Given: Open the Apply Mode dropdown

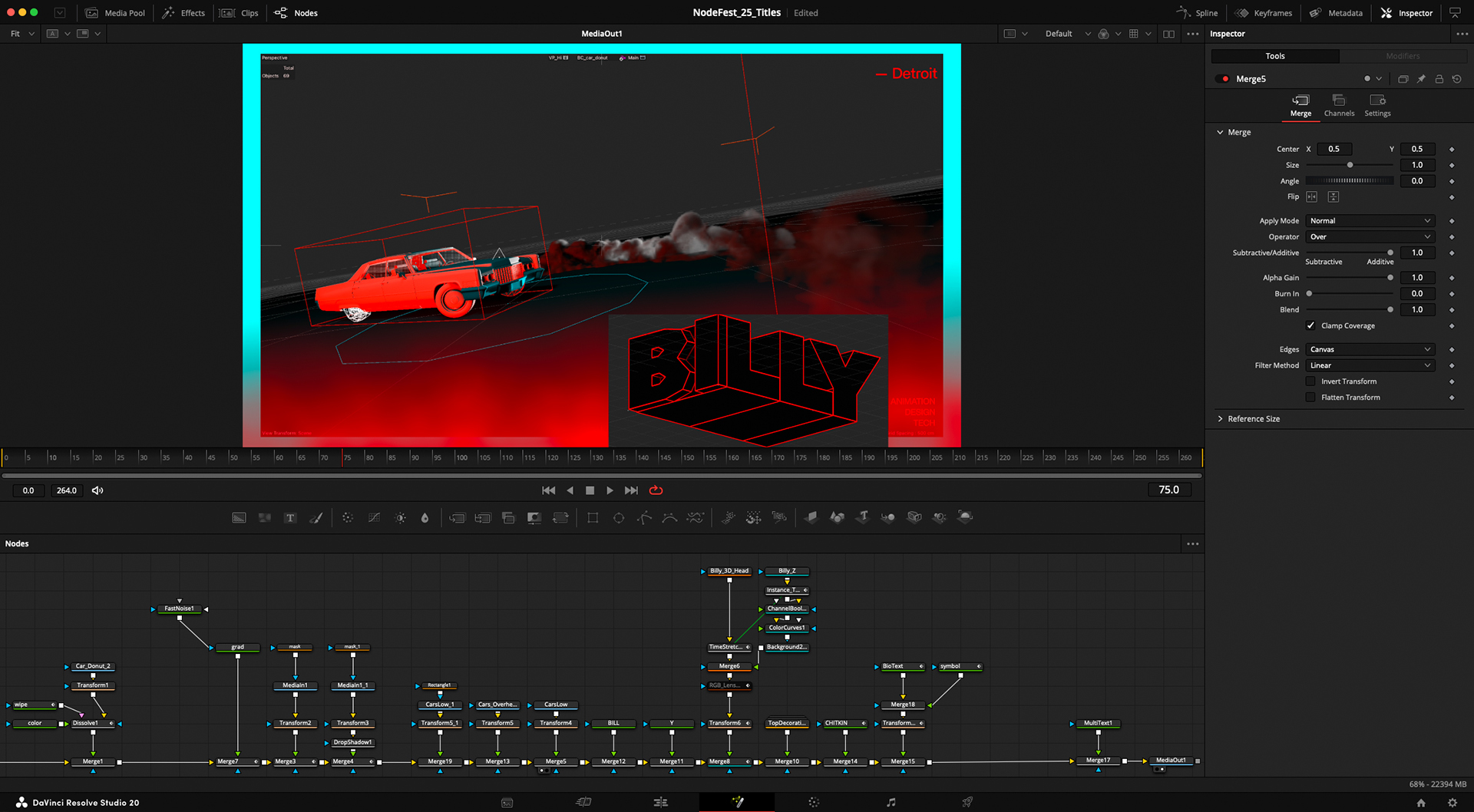Looking at the screenshot, I should [x=1370, y=220].
